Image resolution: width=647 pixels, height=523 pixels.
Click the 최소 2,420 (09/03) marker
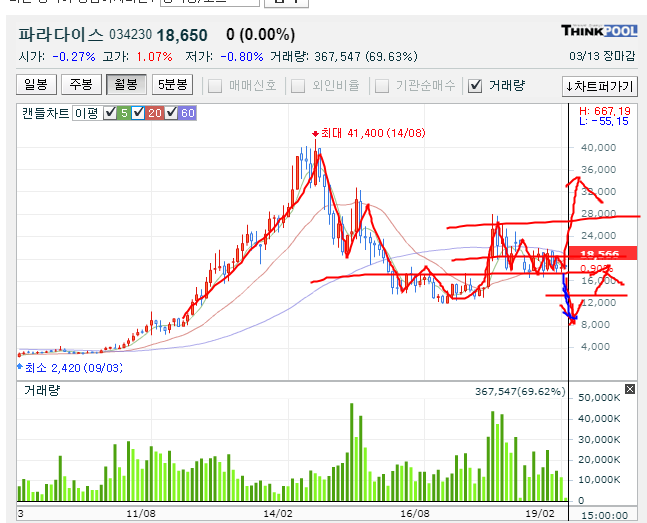[70, 367]
